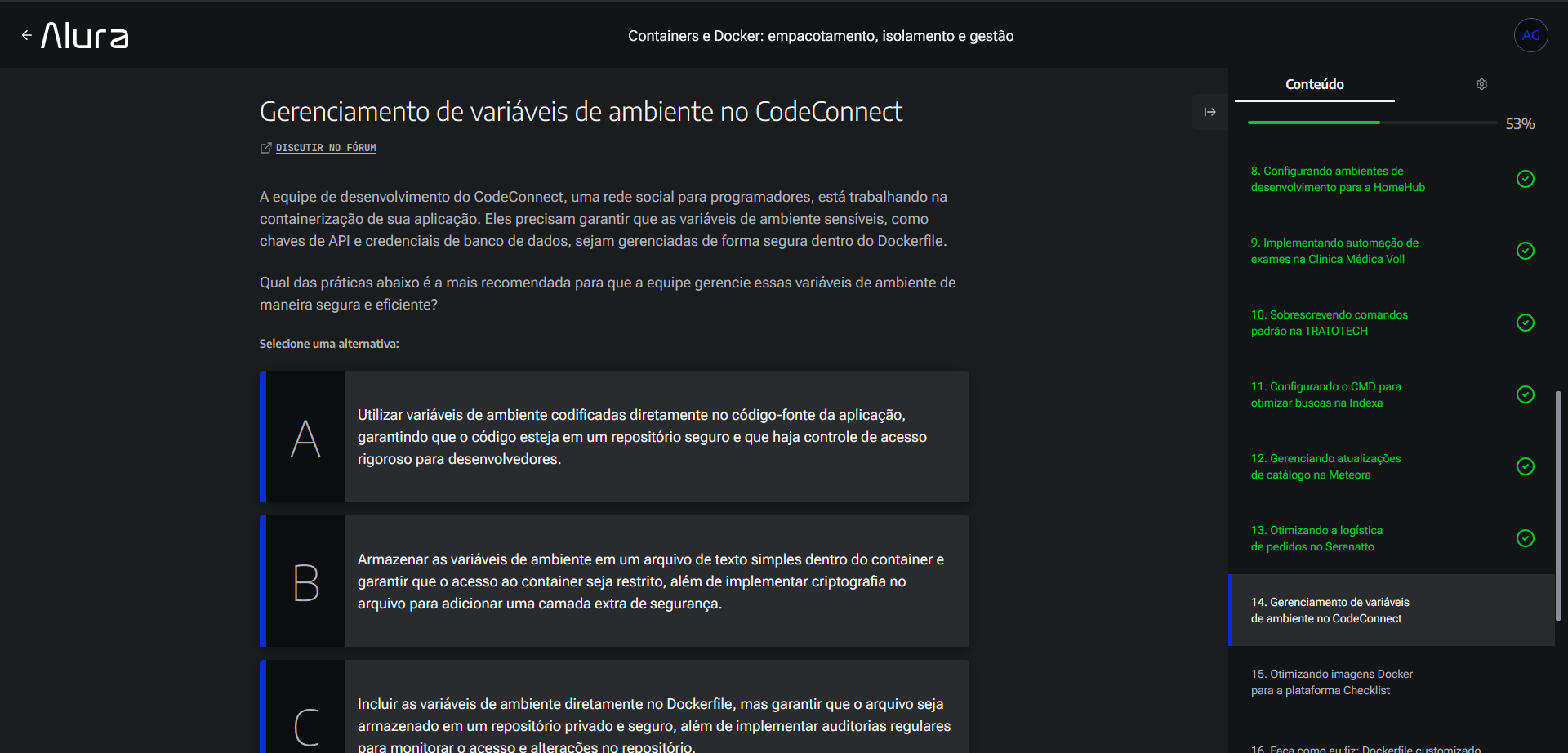The height and width of the screenshot is (753, 1568).
Task: Click the 53% progress label
Action: pos(1520,123)
